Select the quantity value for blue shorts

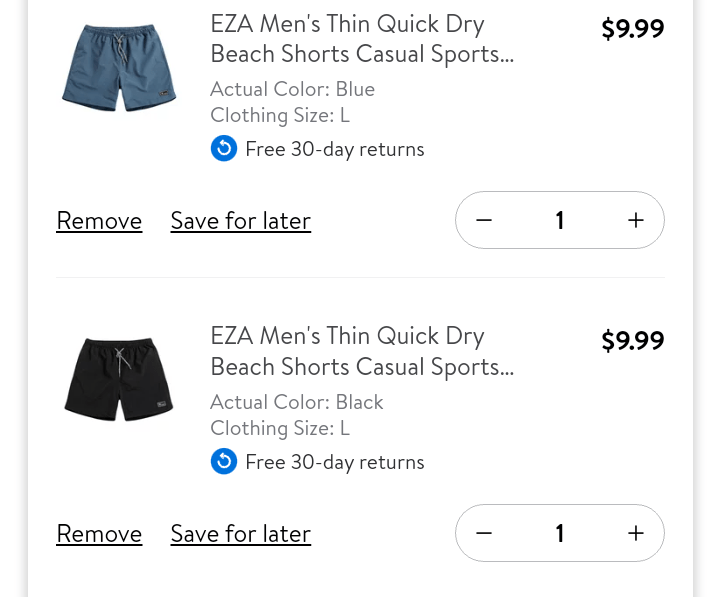pos(560,220)
